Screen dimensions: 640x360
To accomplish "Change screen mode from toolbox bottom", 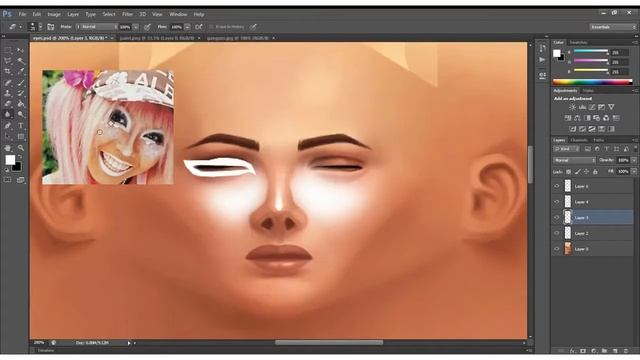I will (x=20, y=180).
